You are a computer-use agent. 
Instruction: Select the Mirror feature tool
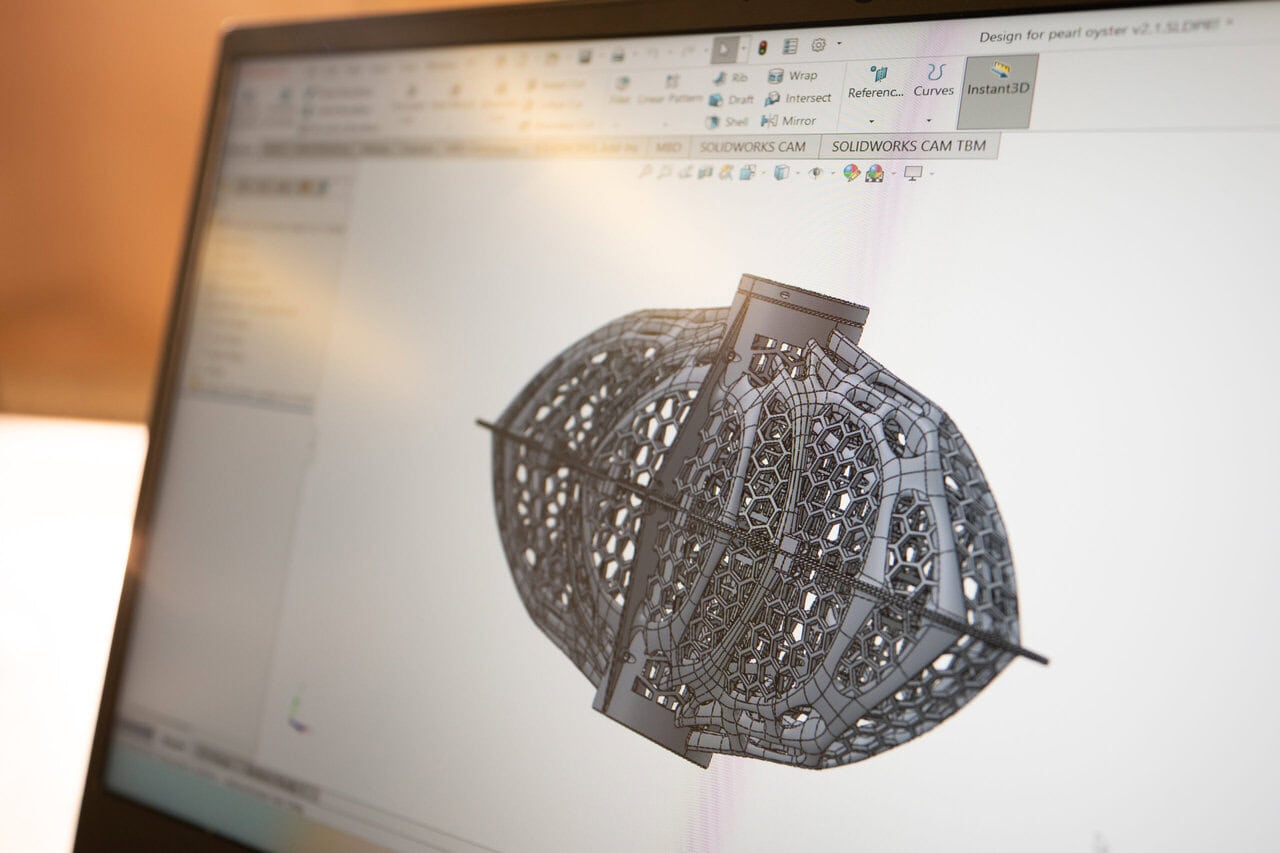pyautogui.click(x=789, y=121)
